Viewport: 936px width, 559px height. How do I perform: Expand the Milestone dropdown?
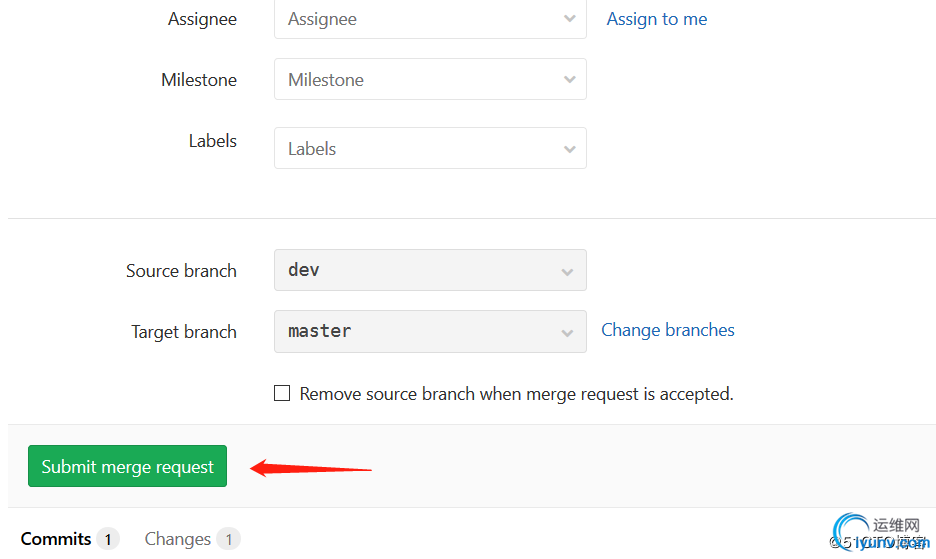[x=429, y=80]
